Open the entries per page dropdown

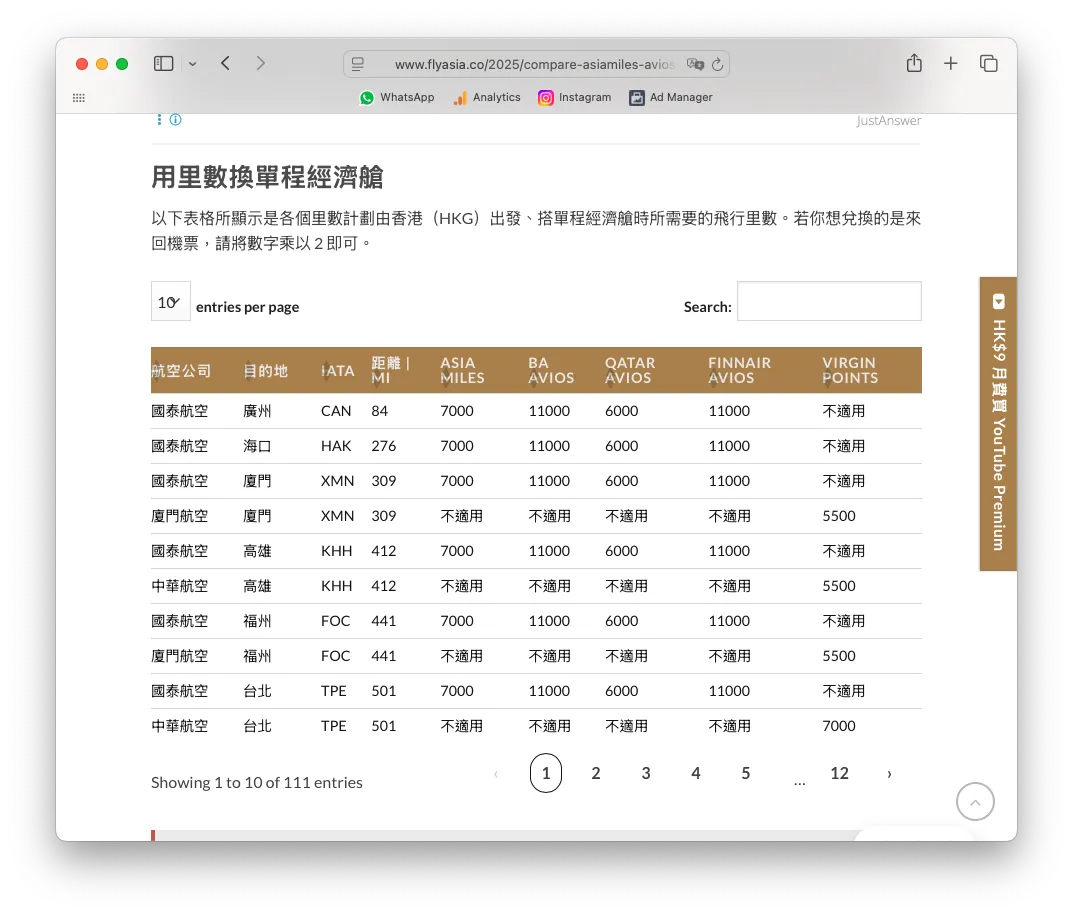170,300
